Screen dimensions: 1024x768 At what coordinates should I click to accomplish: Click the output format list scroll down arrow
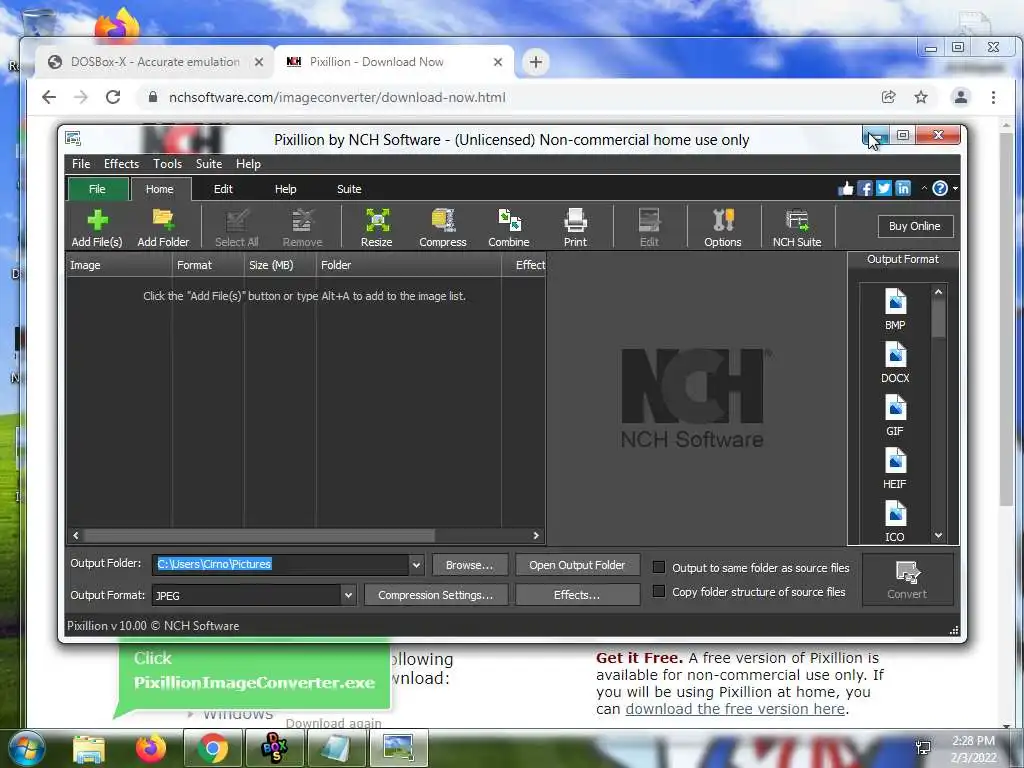pos(938,536)
